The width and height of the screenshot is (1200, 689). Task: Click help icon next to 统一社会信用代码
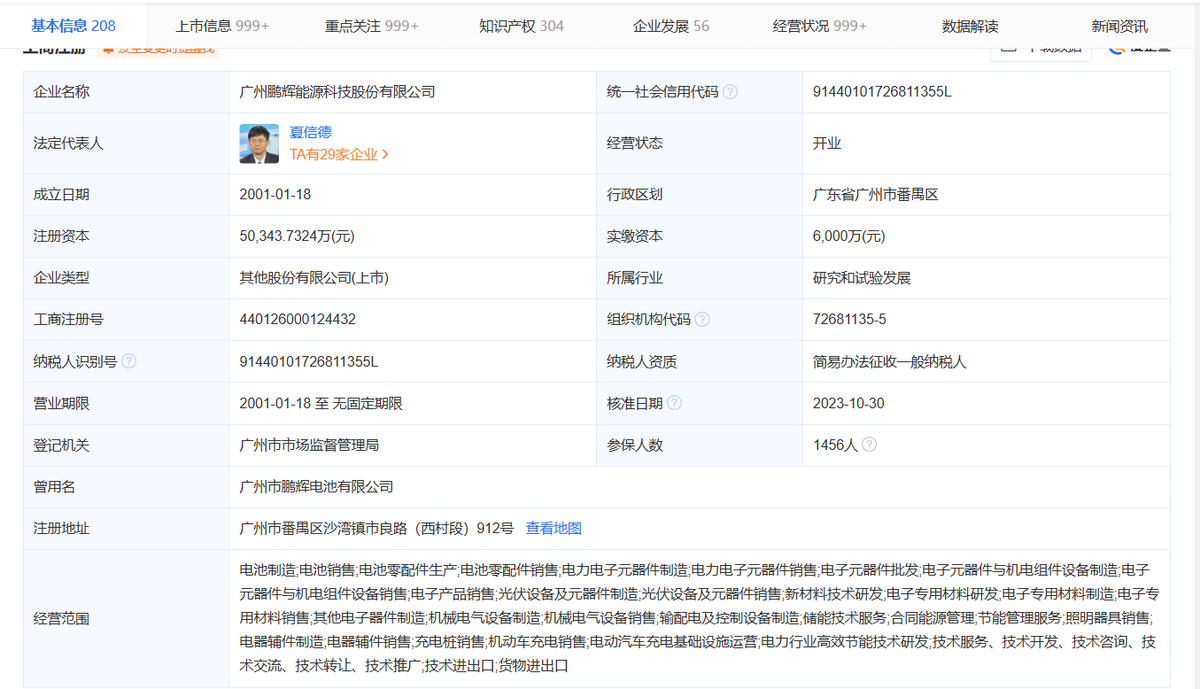(730, 92)
